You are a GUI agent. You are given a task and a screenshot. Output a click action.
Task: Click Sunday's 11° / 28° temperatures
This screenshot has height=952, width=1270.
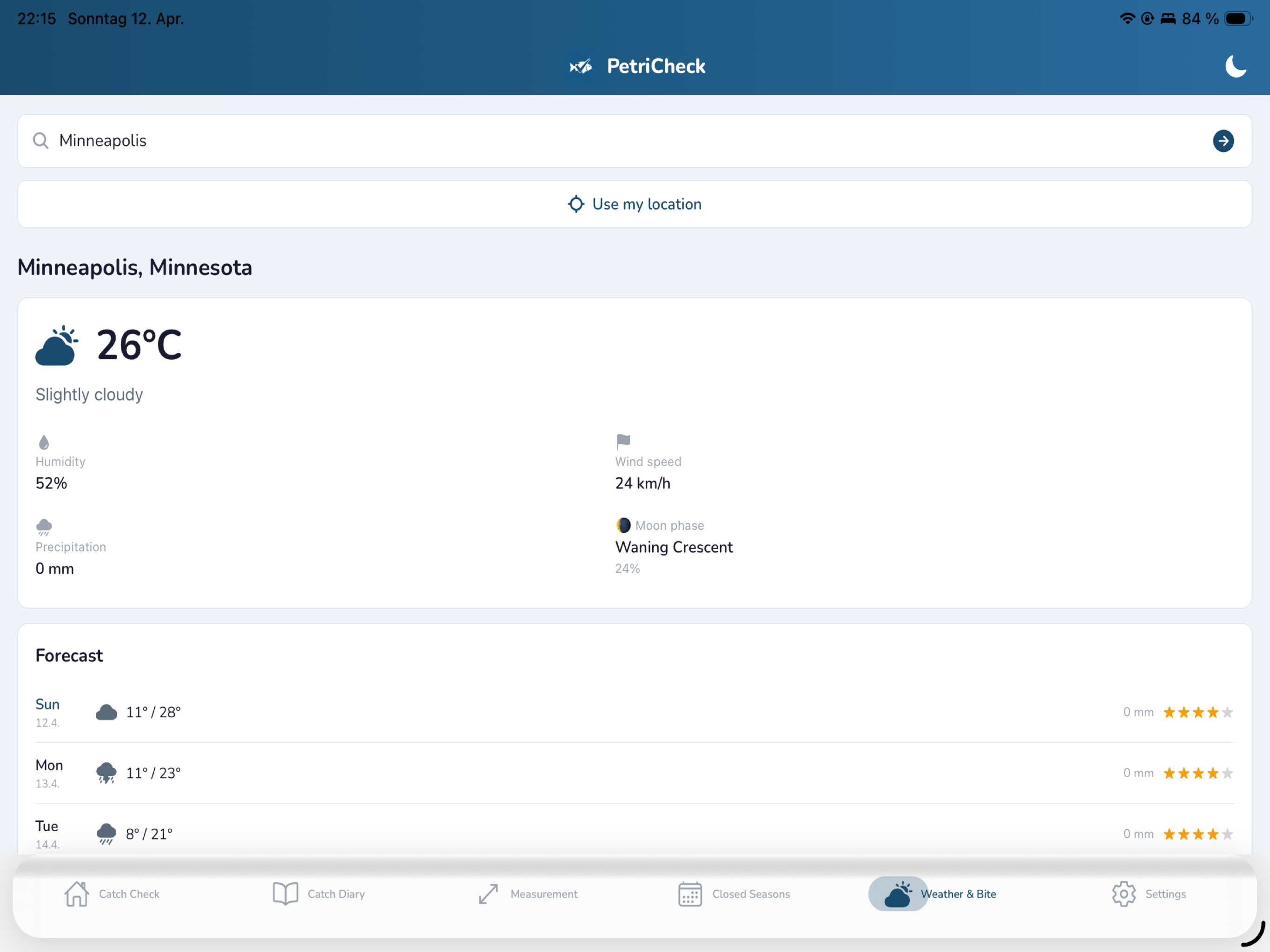153,712
